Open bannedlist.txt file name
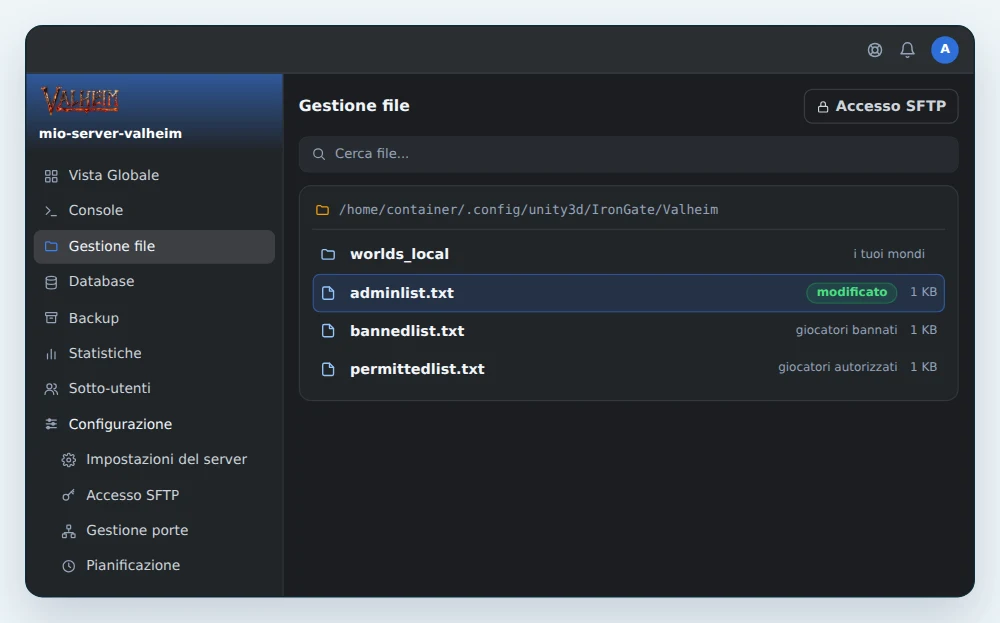 pyautogui.click(x=407, y=331)
